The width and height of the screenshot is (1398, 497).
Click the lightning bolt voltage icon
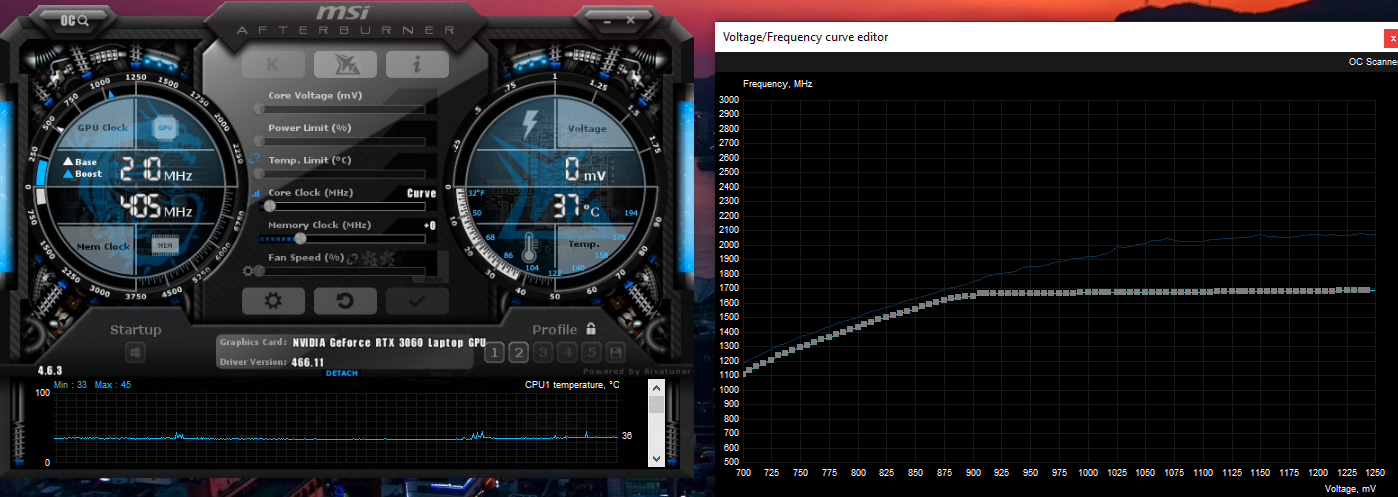pos(530,125)
